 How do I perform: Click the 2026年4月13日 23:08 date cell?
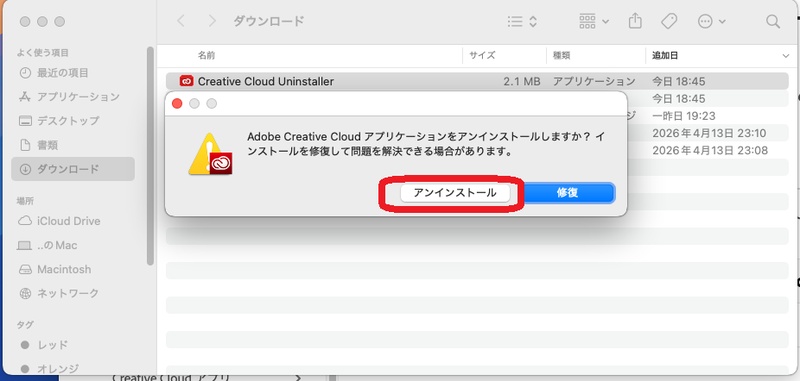pos(710,150)
